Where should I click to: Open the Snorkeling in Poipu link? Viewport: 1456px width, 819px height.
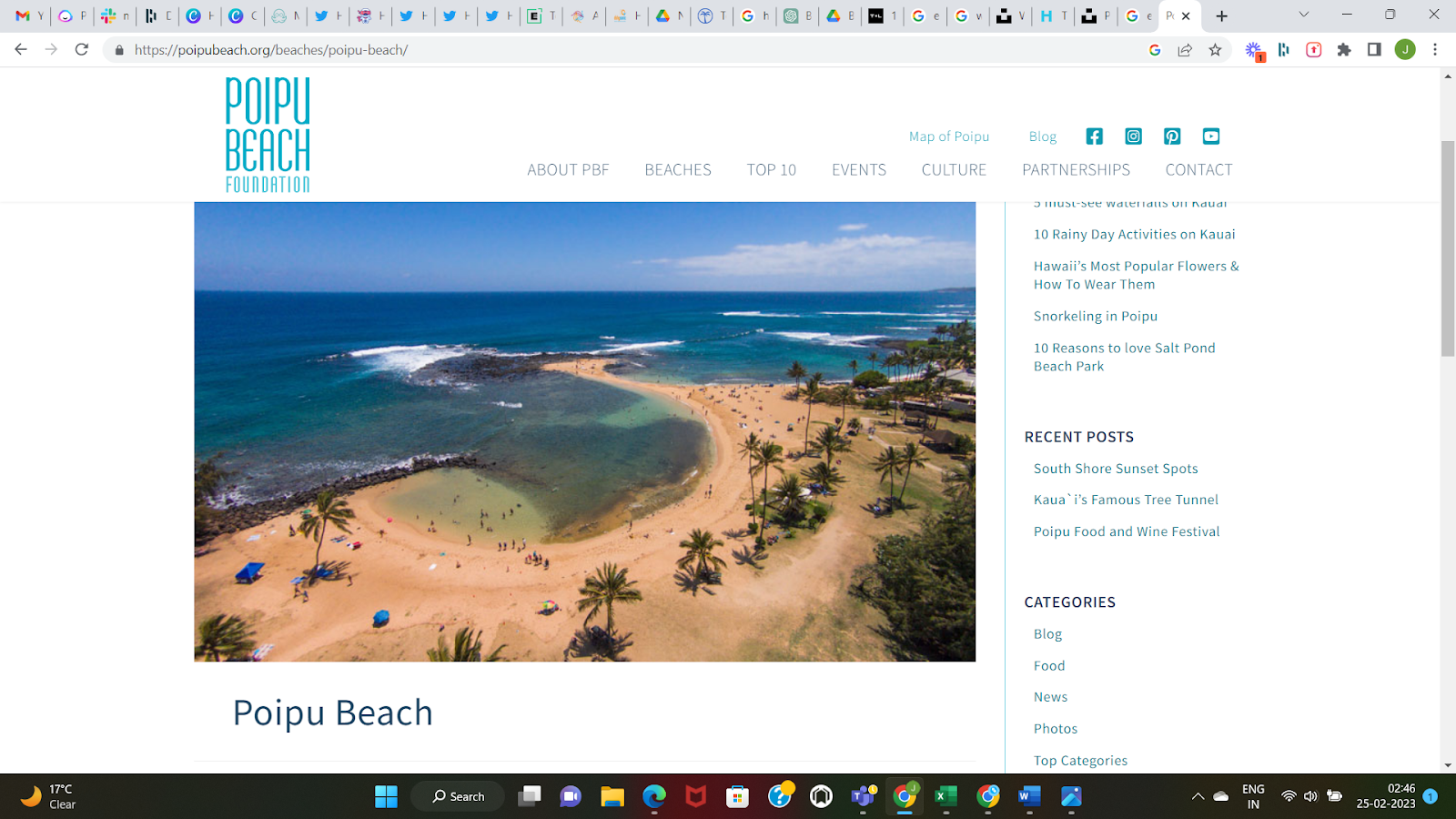[x=1096, y=317]
